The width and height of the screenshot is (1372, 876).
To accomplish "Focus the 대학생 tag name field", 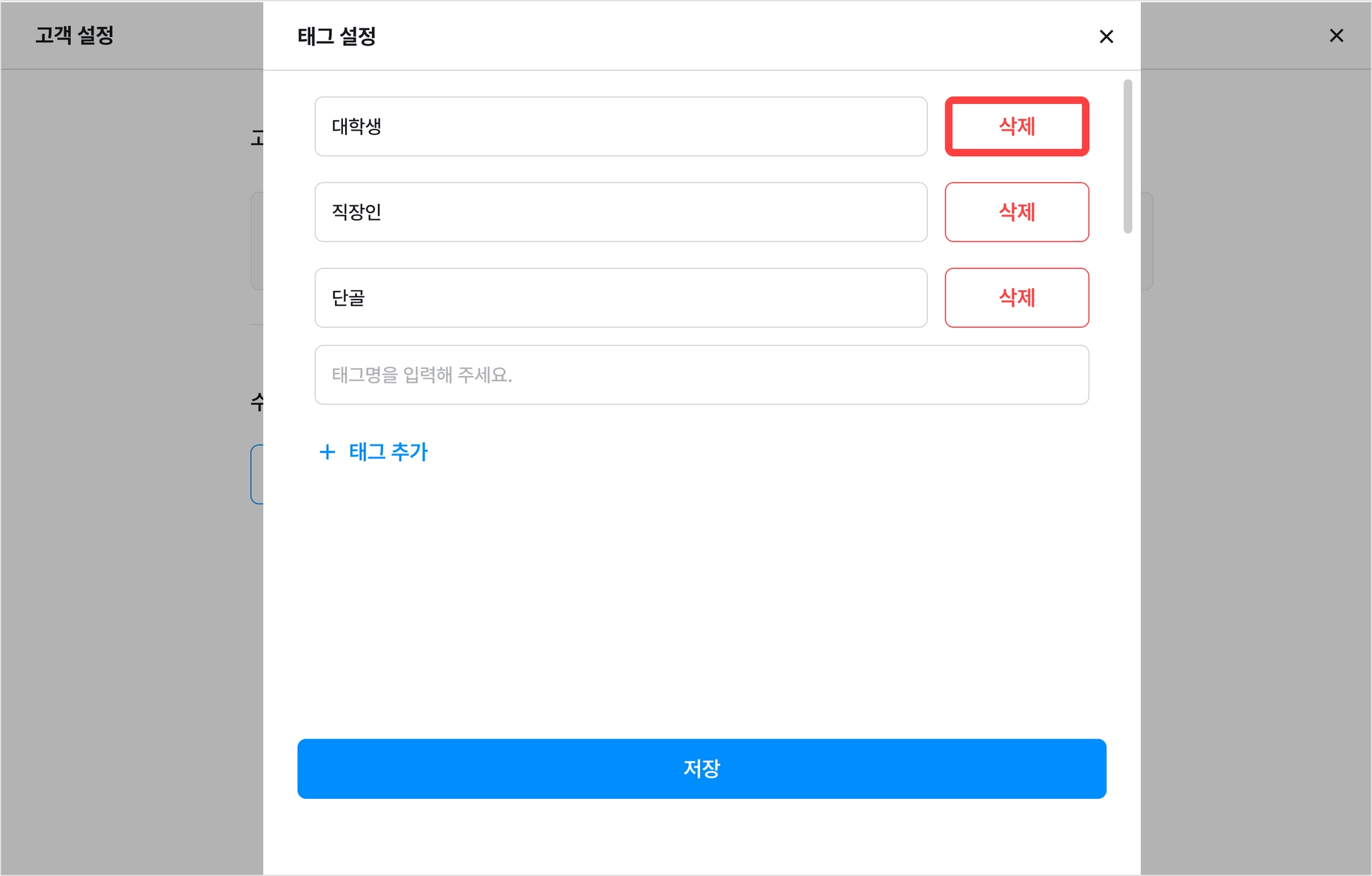I will tap(621, 126).
